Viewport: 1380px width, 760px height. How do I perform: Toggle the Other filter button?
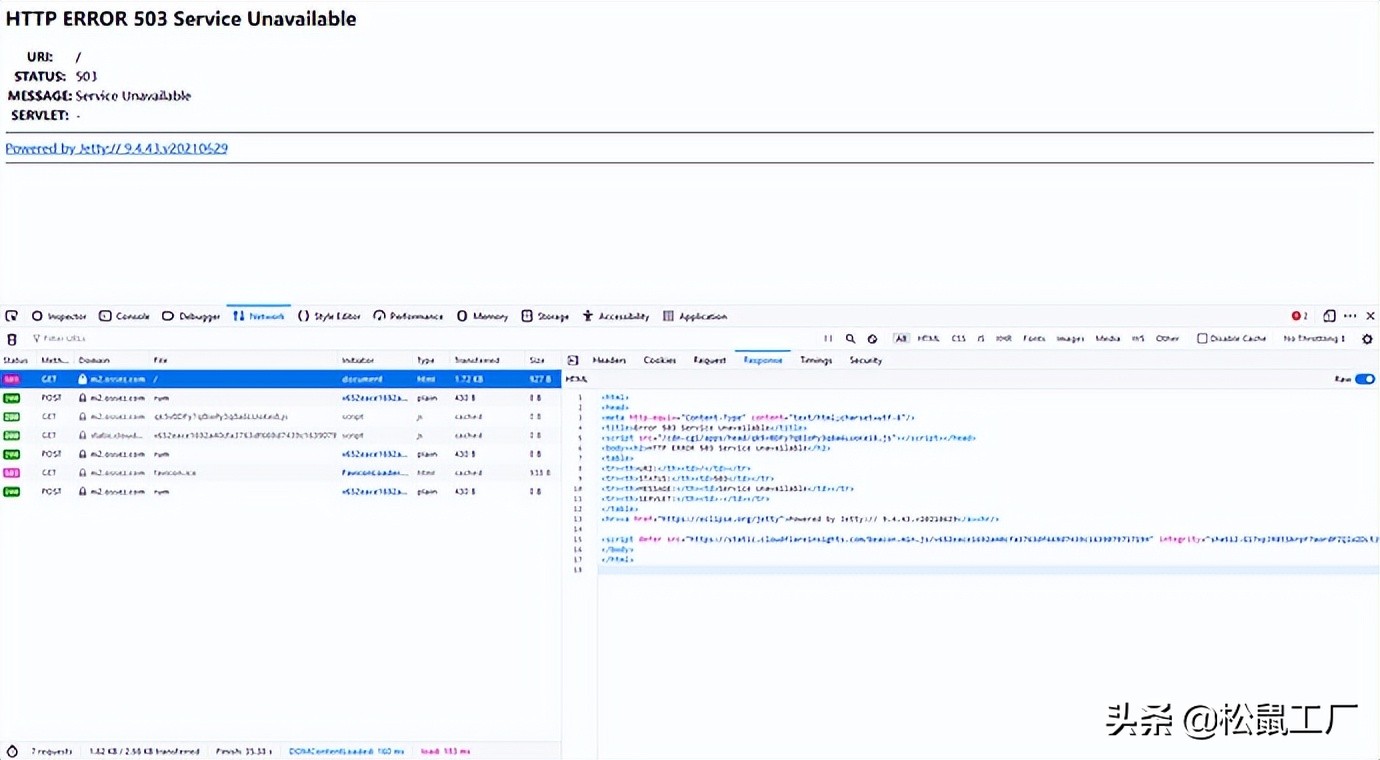[1167, 339]
